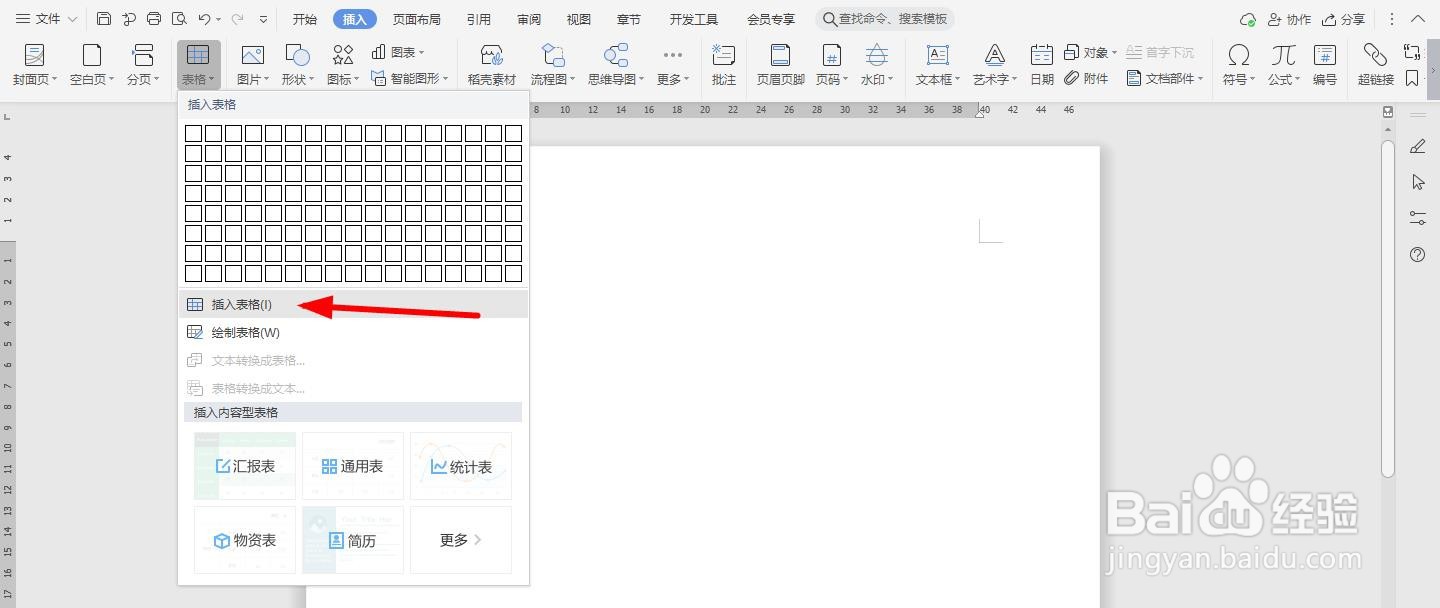Select the 物资表 table template
1440x608 pixels.
(245, 540)
